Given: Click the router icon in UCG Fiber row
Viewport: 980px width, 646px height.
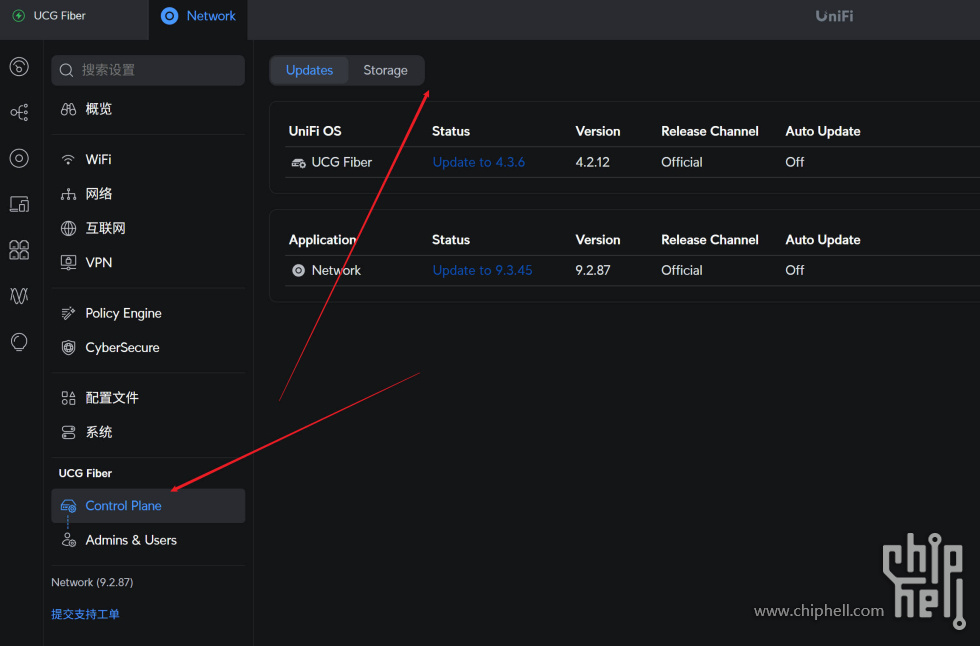Looking at the screenshot, I should pyautogui.click(x=298, y=163).
